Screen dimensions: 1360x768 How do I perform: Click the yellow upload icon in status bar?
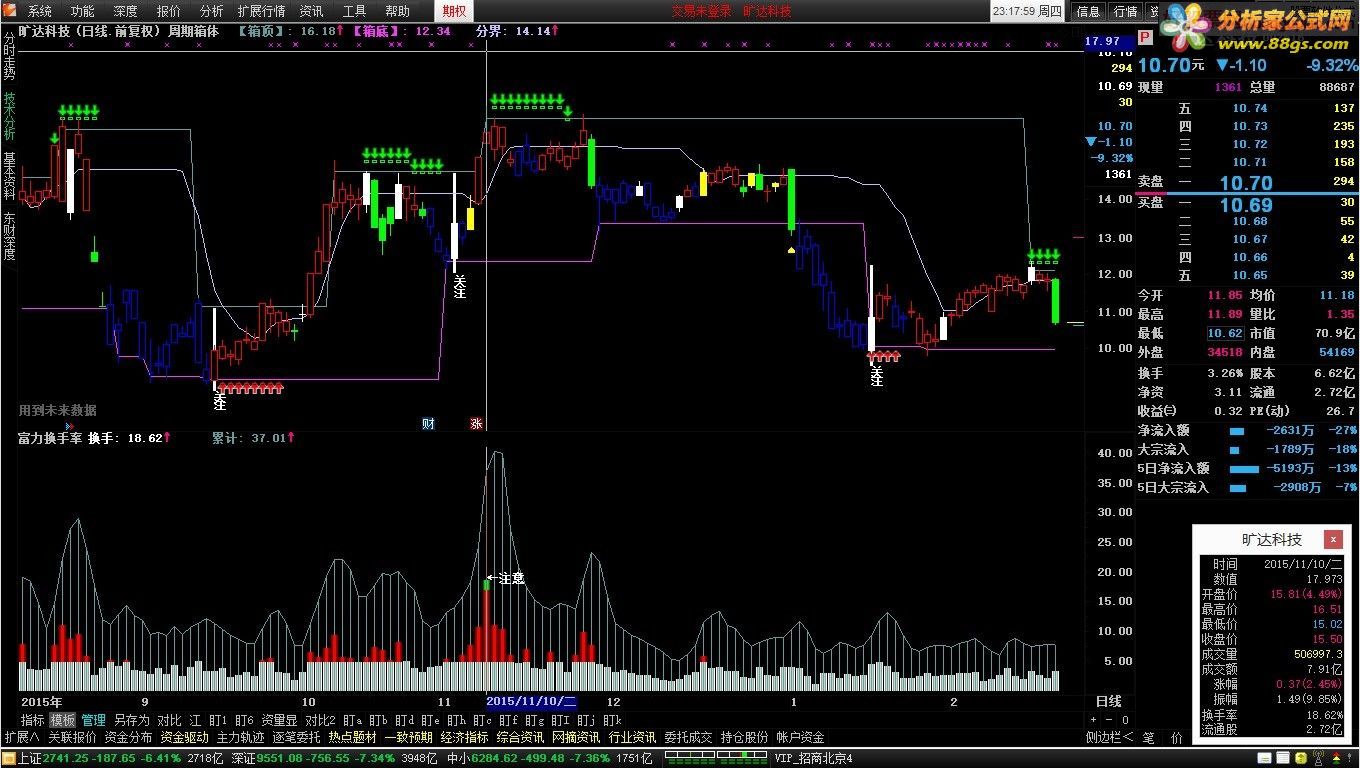1299,759
